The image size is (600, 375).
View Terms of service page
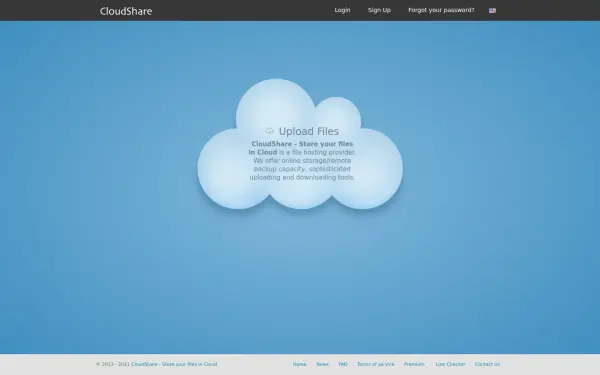click(375, 364)
